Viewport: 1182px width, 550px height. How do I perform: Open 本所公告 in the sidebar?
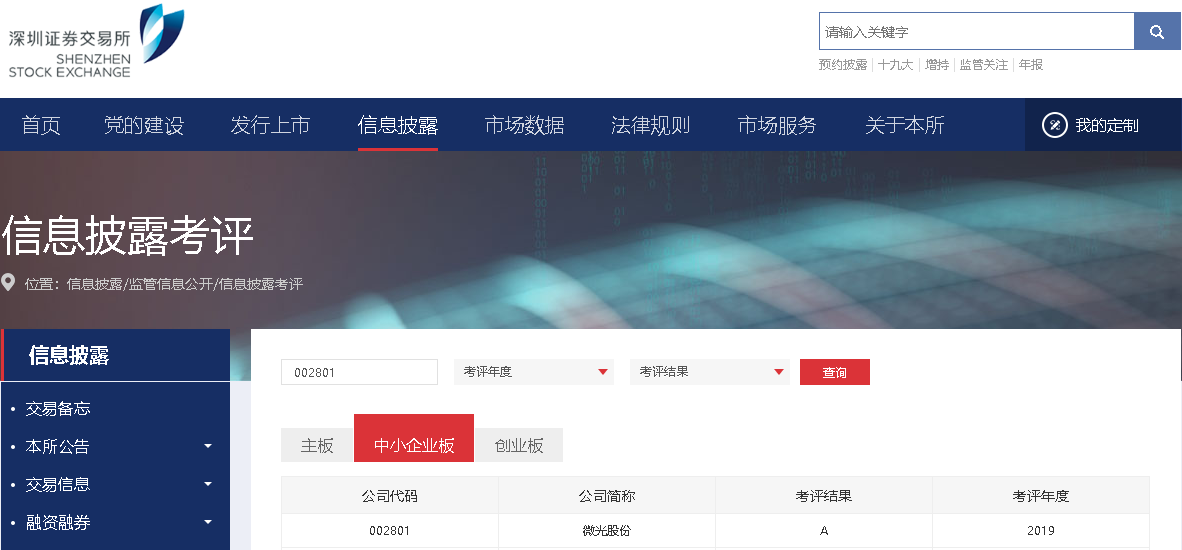tap(57, 446)
